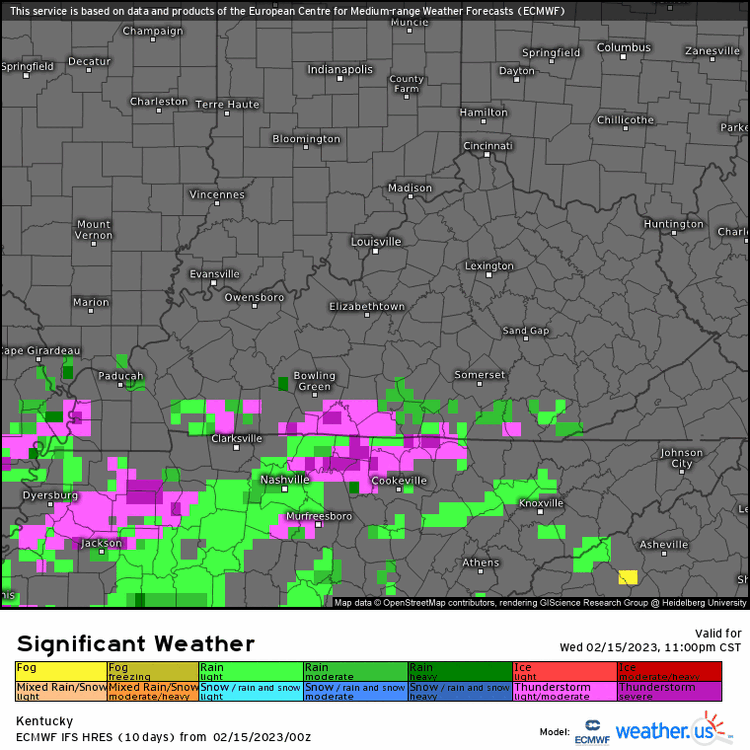Click the Thunderstorm severe legend swatch

click(x=669, y=691)
